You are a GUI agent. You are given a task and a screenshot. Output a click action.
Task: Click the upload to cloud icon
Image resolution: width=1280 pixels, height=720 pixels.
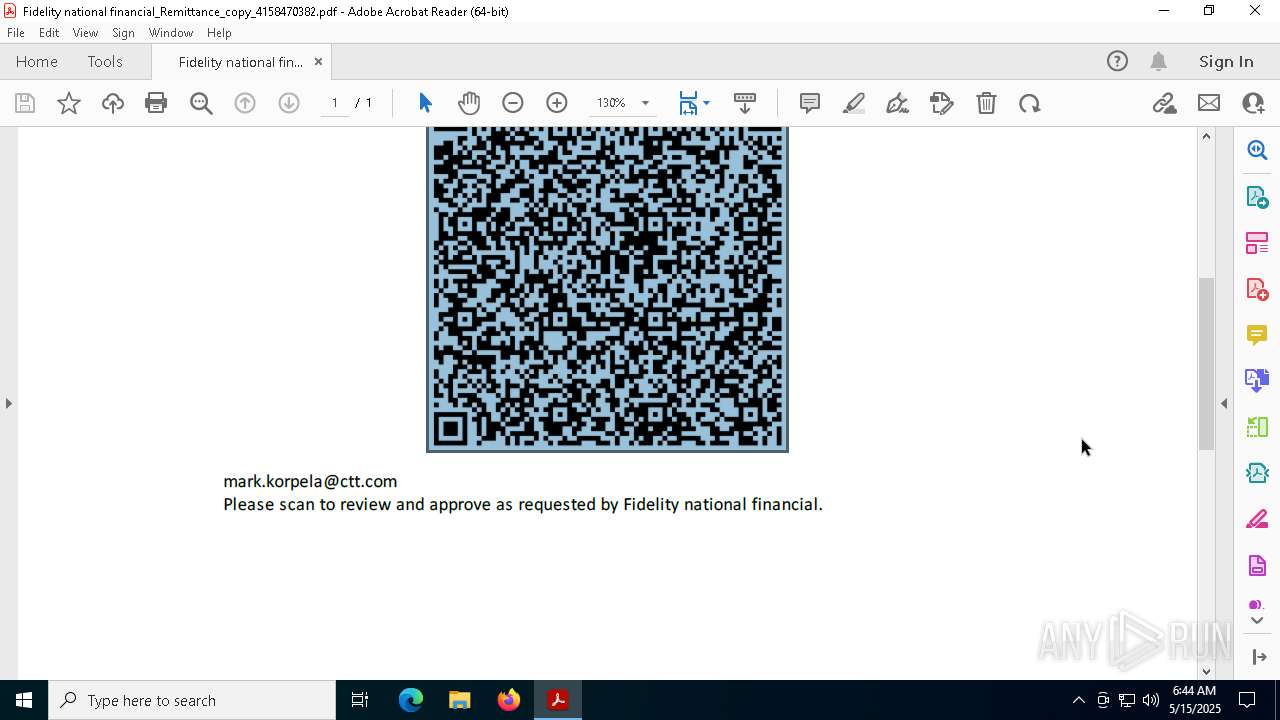point(113,103)
